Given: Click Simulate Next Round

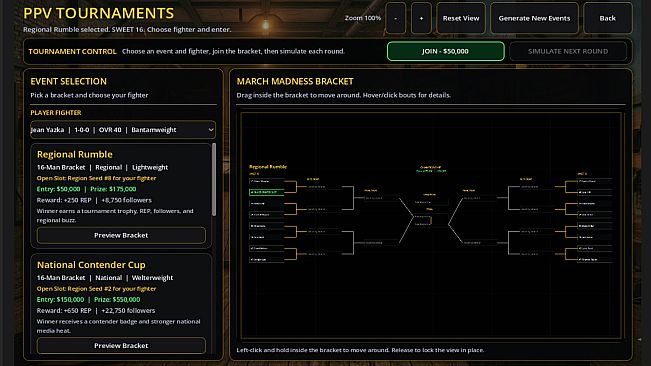Looking at the screenshot, I should [x=568, y=51].
